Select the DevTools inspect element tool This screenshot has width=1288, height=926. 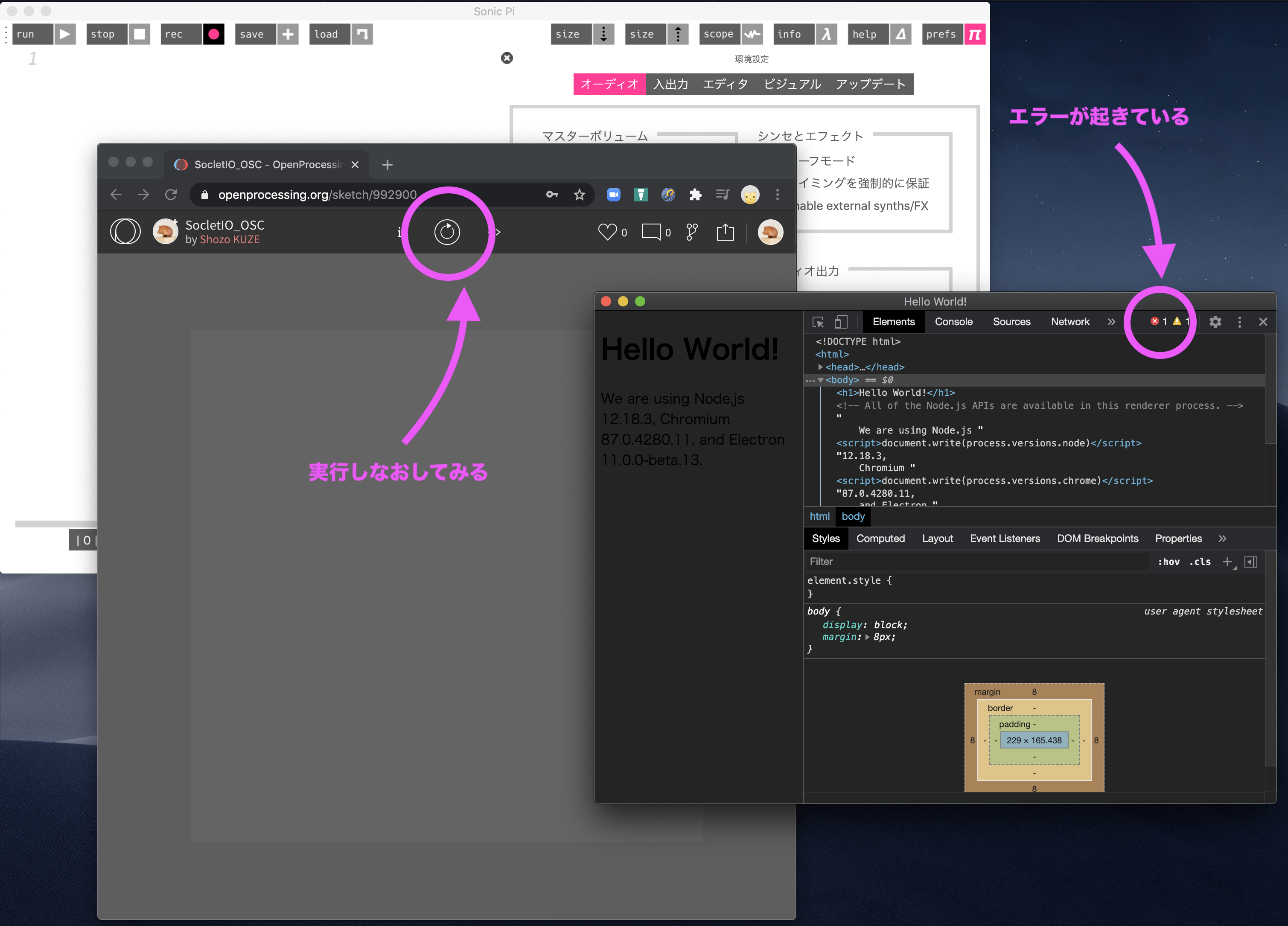[818, 322]
